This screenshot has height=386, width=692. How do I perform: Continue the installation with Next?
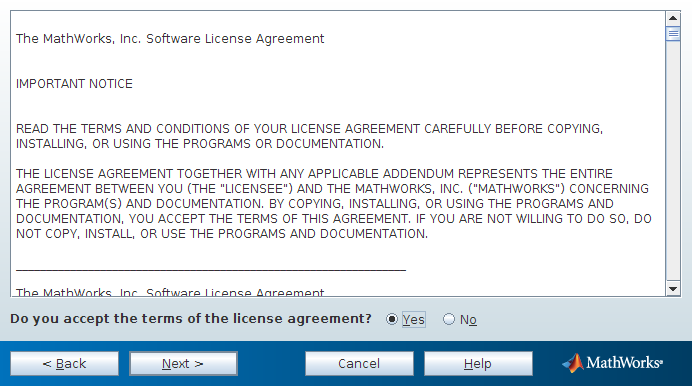pyautogui.click(x=183, y=364)
